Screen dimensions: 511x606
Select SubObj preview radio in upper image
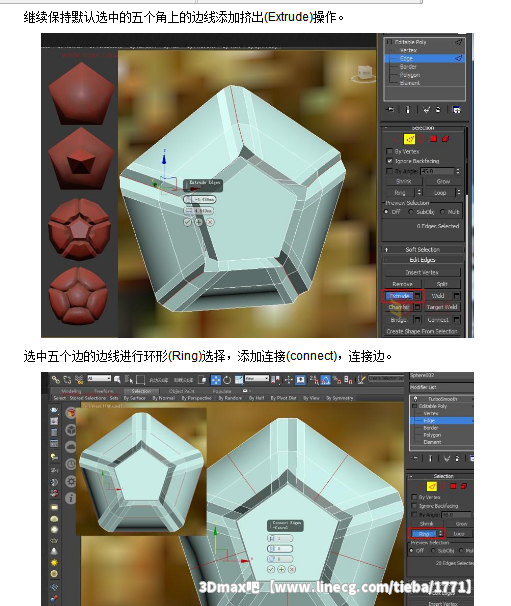pyautogui.click(x=411, y=212)
